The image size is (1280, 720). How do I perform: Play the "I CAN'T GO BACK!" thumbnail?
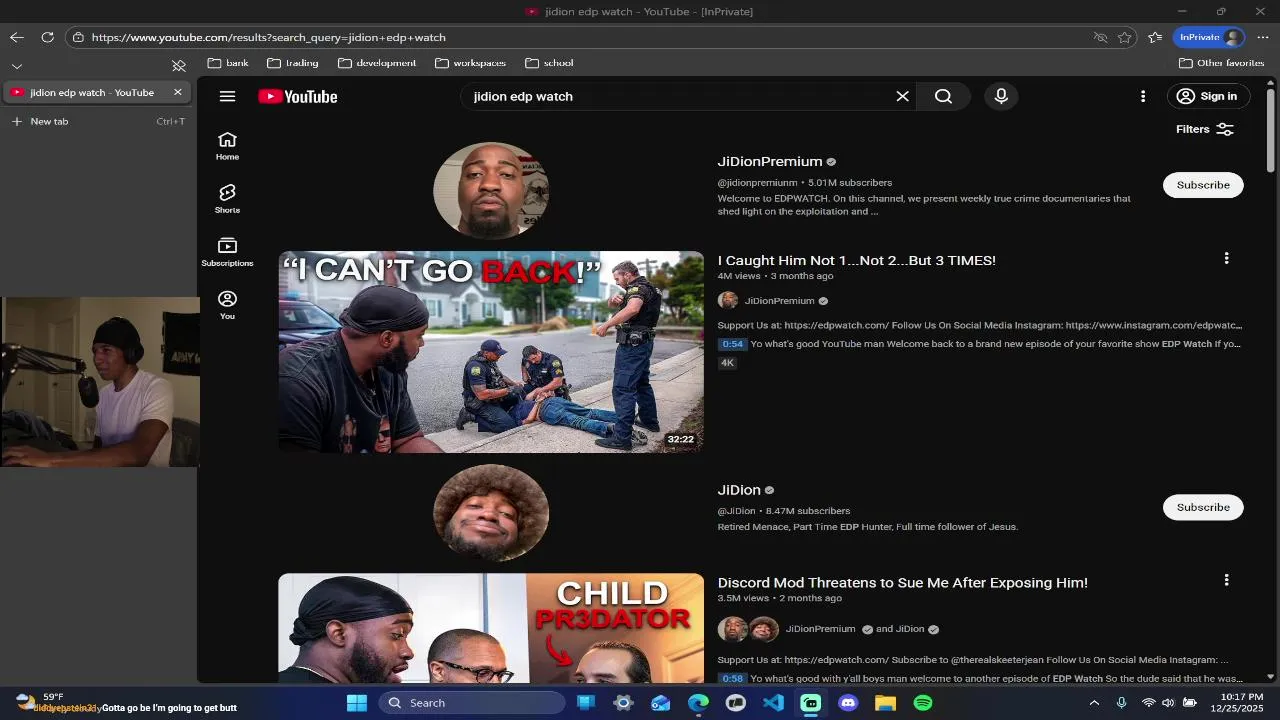tap(491, 352)
